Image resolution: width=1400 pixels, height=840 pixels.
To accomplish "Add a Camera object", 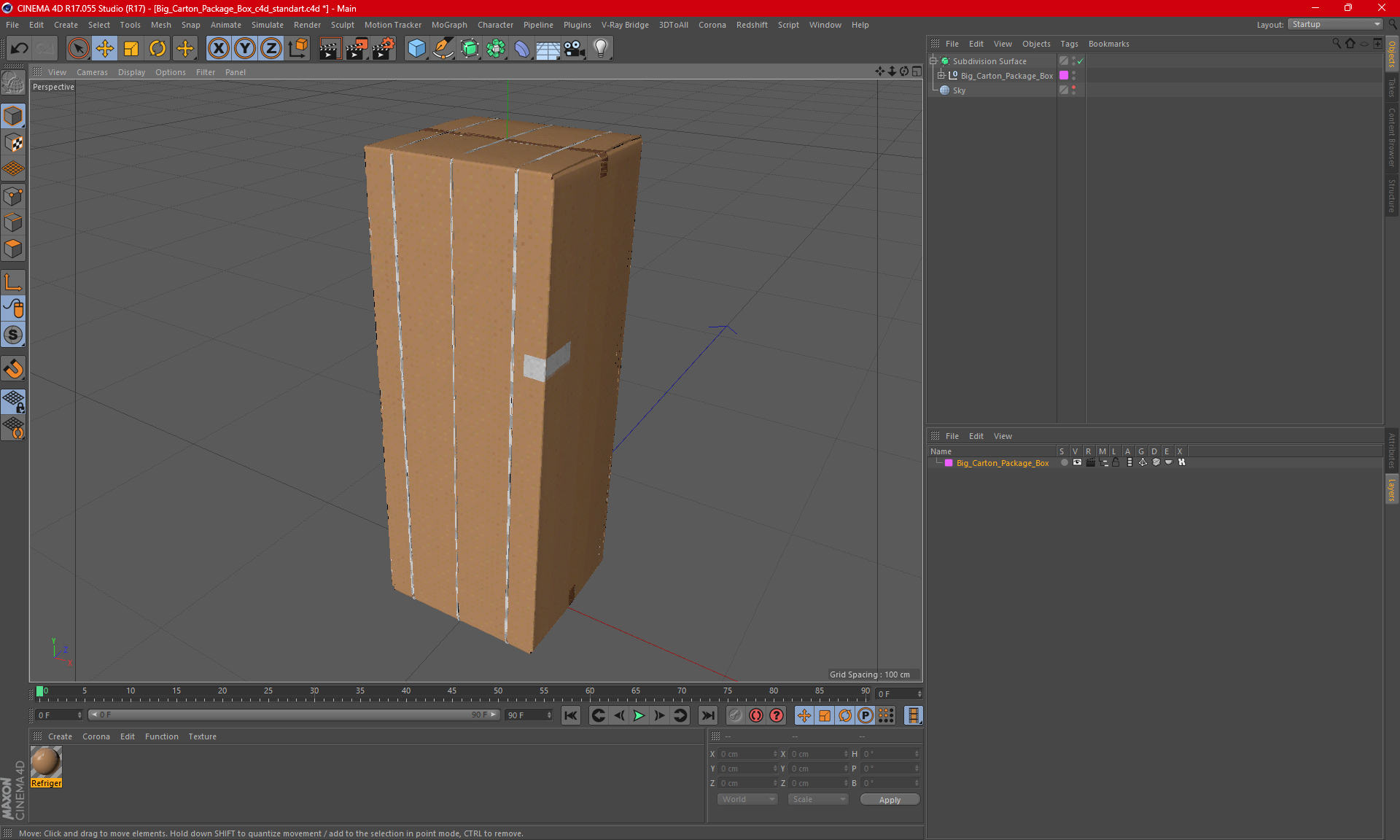I will pos(575,49).
